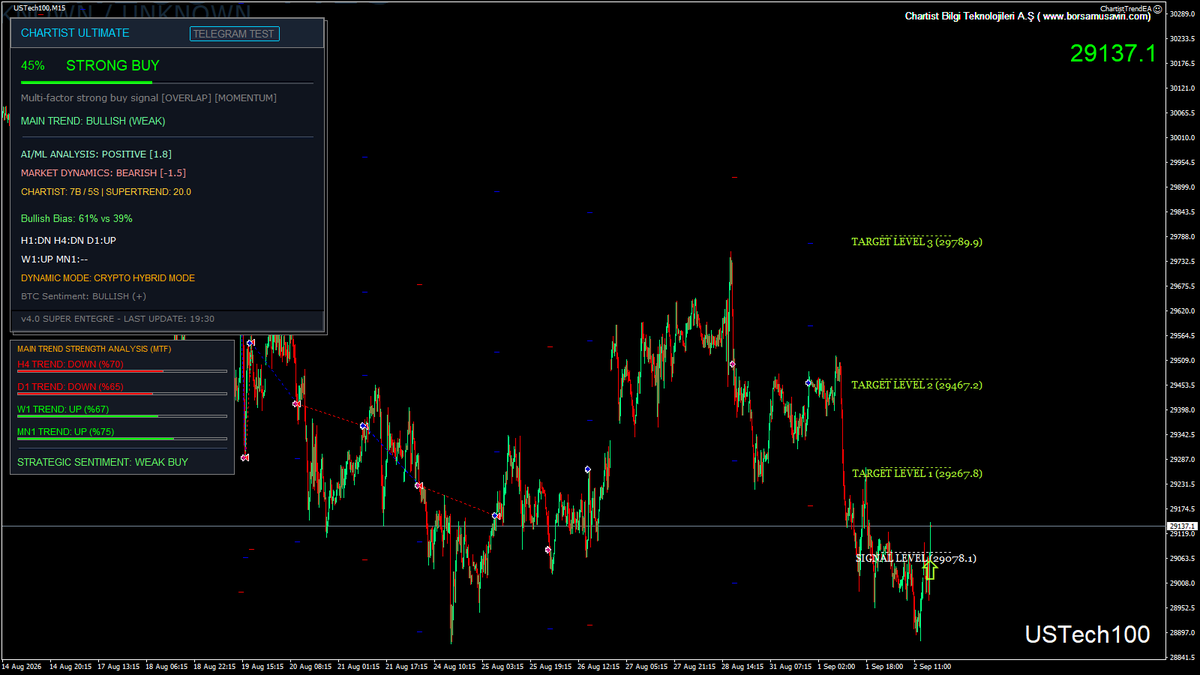Screen dimensions: 1200x675
Task: Select the TARGET LEVEL 2 (29467.2) label
Action: (917, 385)
